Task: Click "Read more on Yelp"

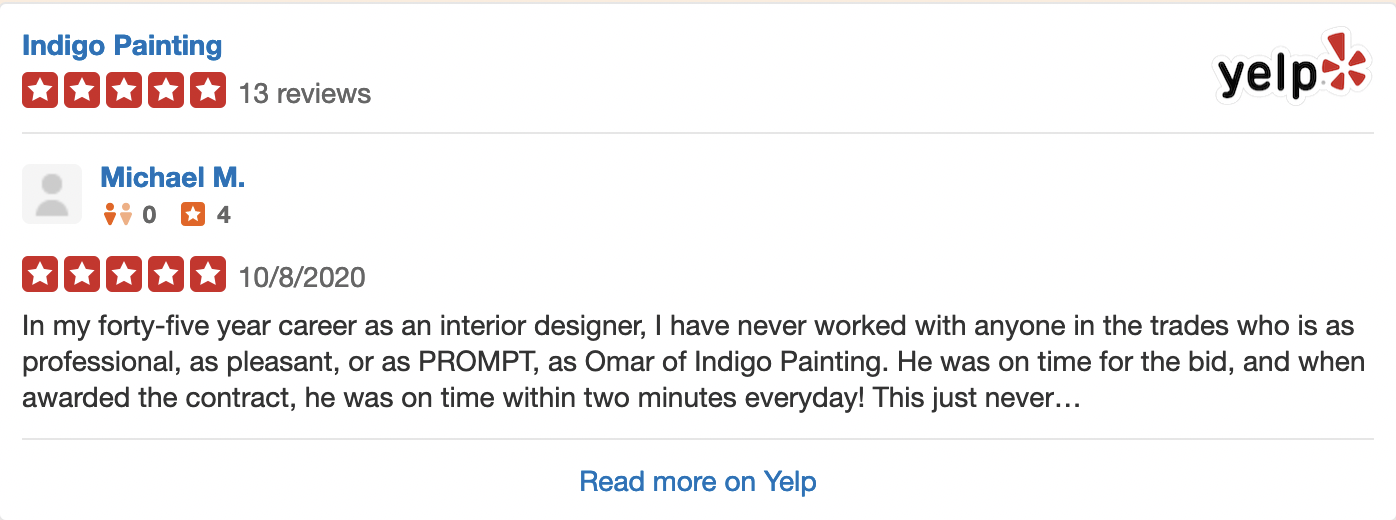Action: click(698, 481)
